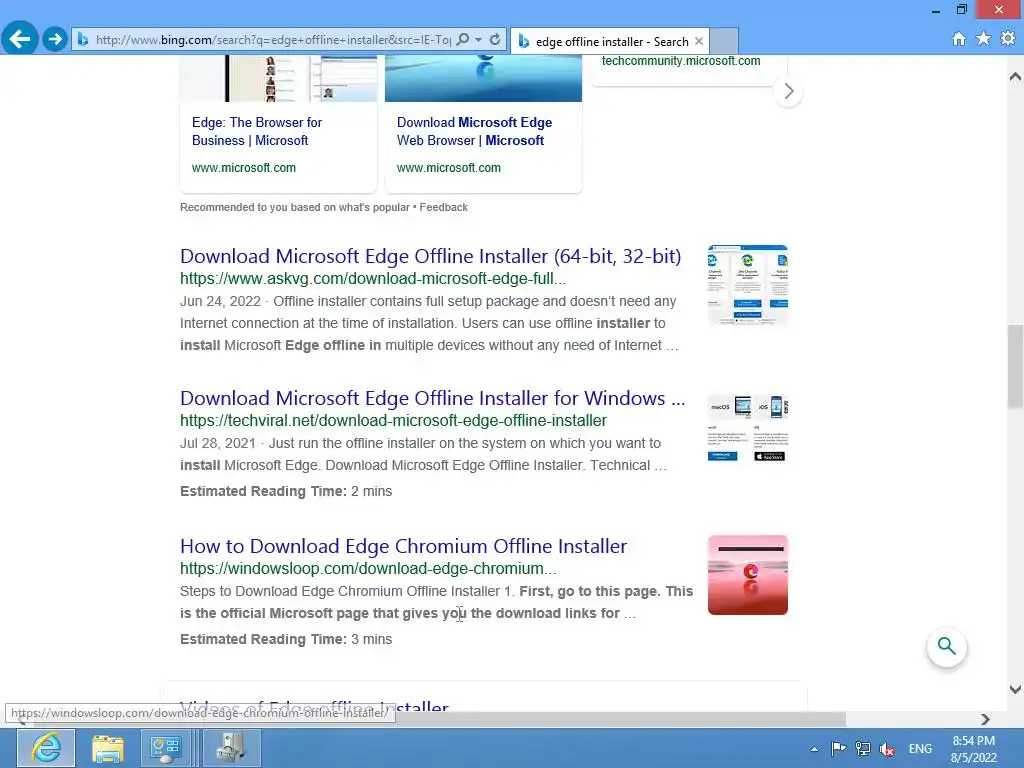Click the Feedback link under recommendations
The width and height of the screenshot is (1024, 768).
[x=443, y=207]
